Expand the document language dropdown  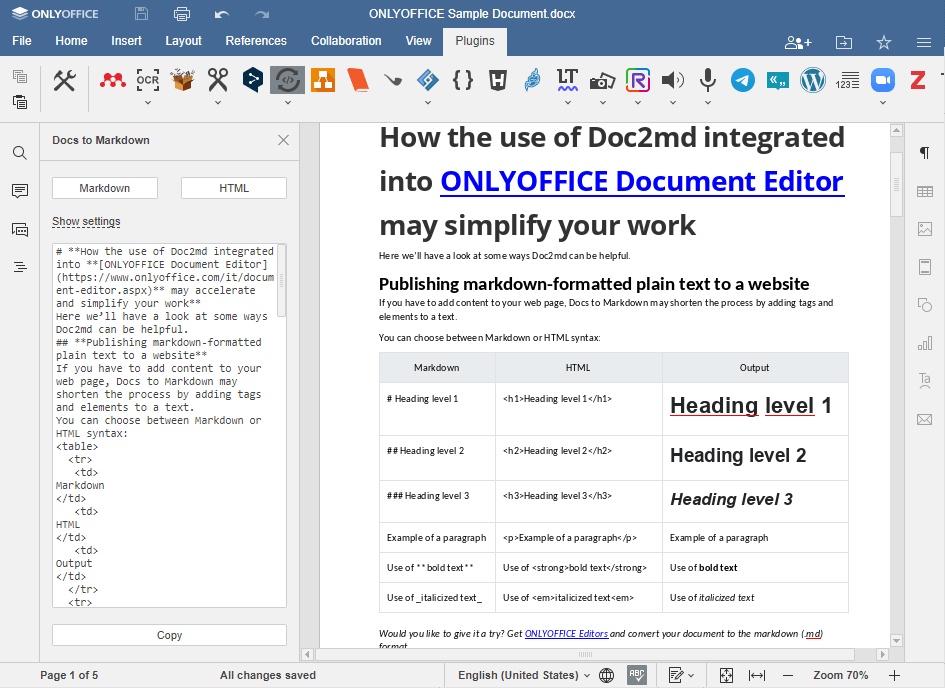click(x=523, y=675)
